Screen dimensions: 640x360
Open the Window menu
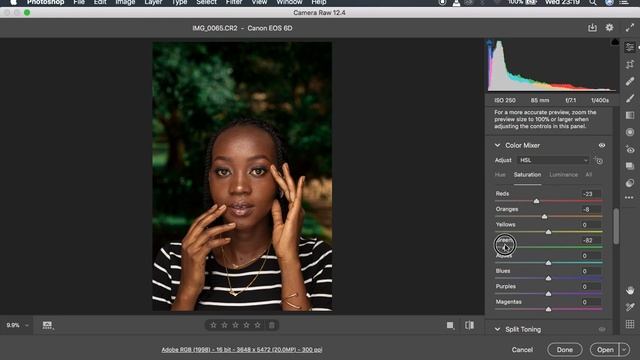[289, 2]
